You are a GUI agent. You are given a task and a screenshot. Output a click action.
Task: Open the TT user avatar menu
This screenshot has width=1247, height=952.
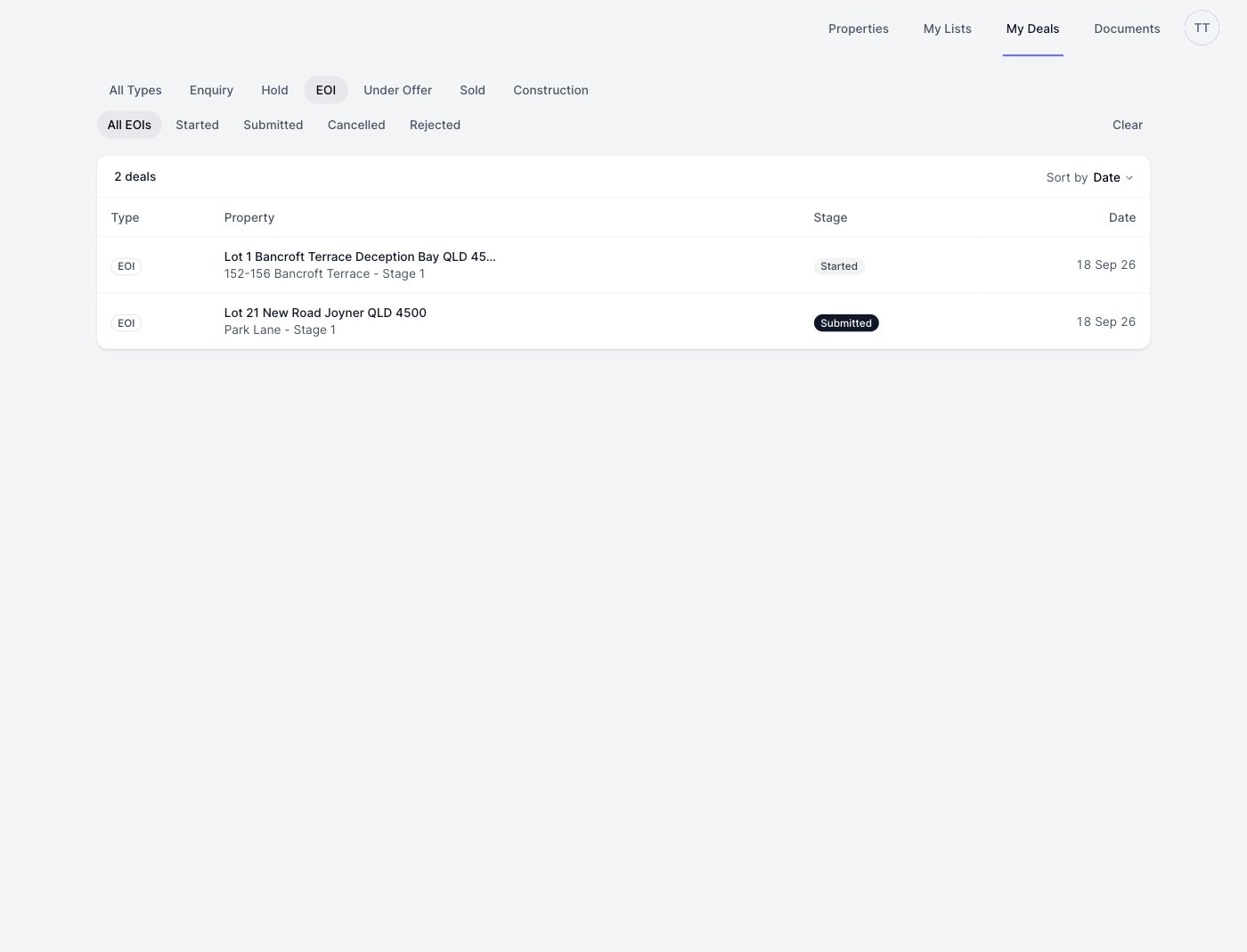[x=1202, y=28]
